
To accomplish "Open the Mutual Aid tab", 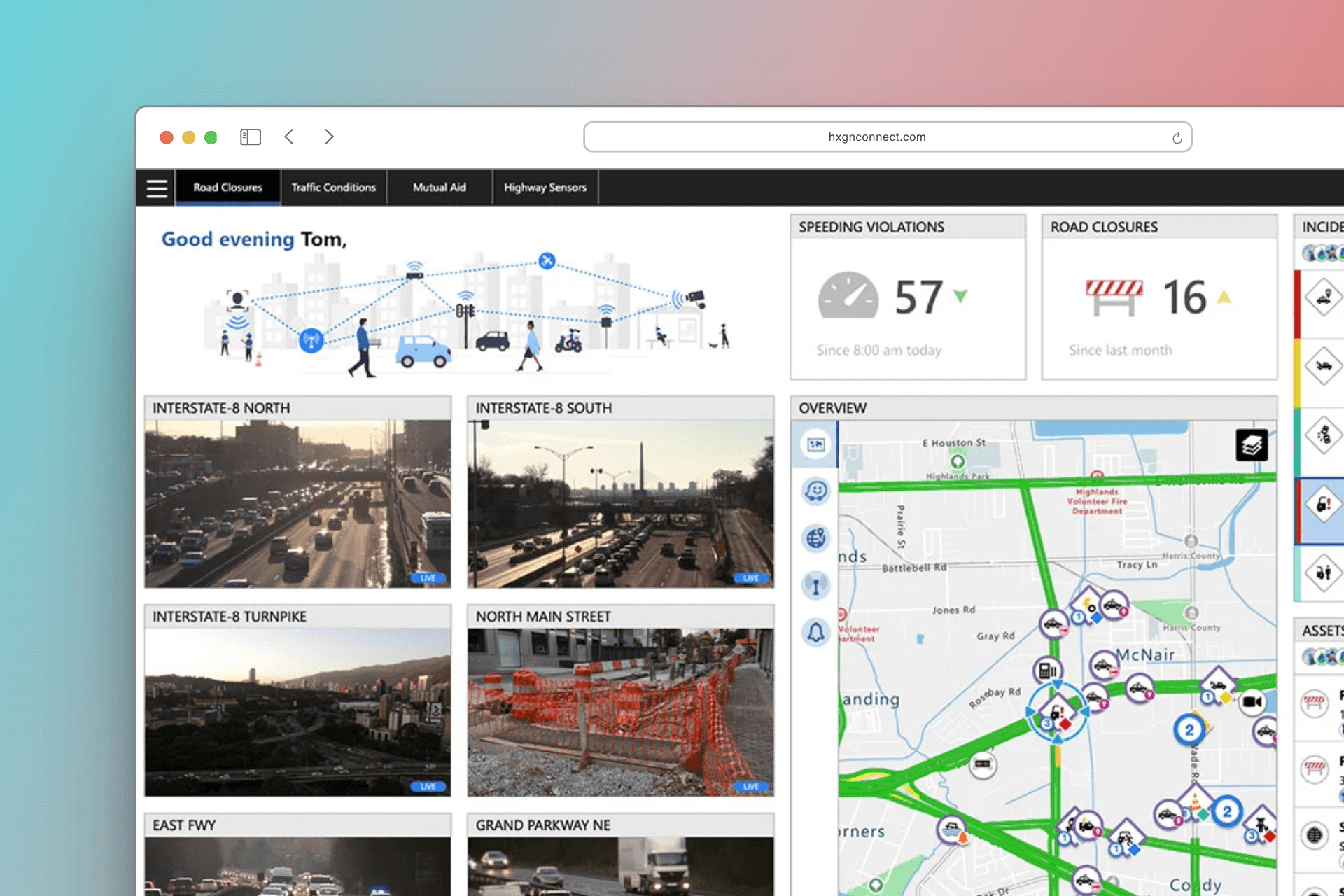I will [x=440, y=188].
